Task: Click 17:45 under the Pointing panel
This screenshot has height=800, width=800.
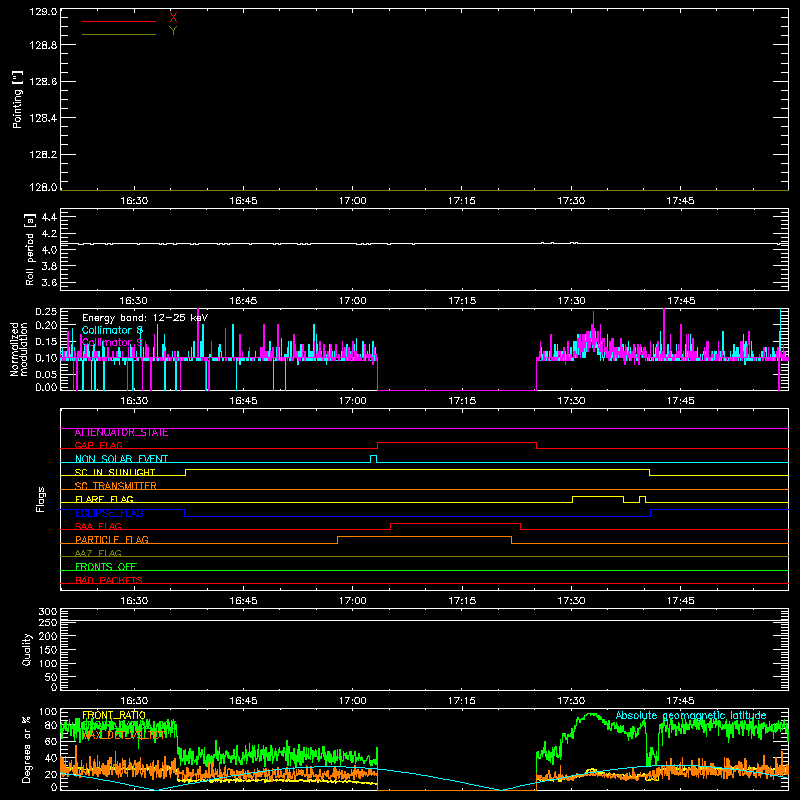Action: [681, 201]
